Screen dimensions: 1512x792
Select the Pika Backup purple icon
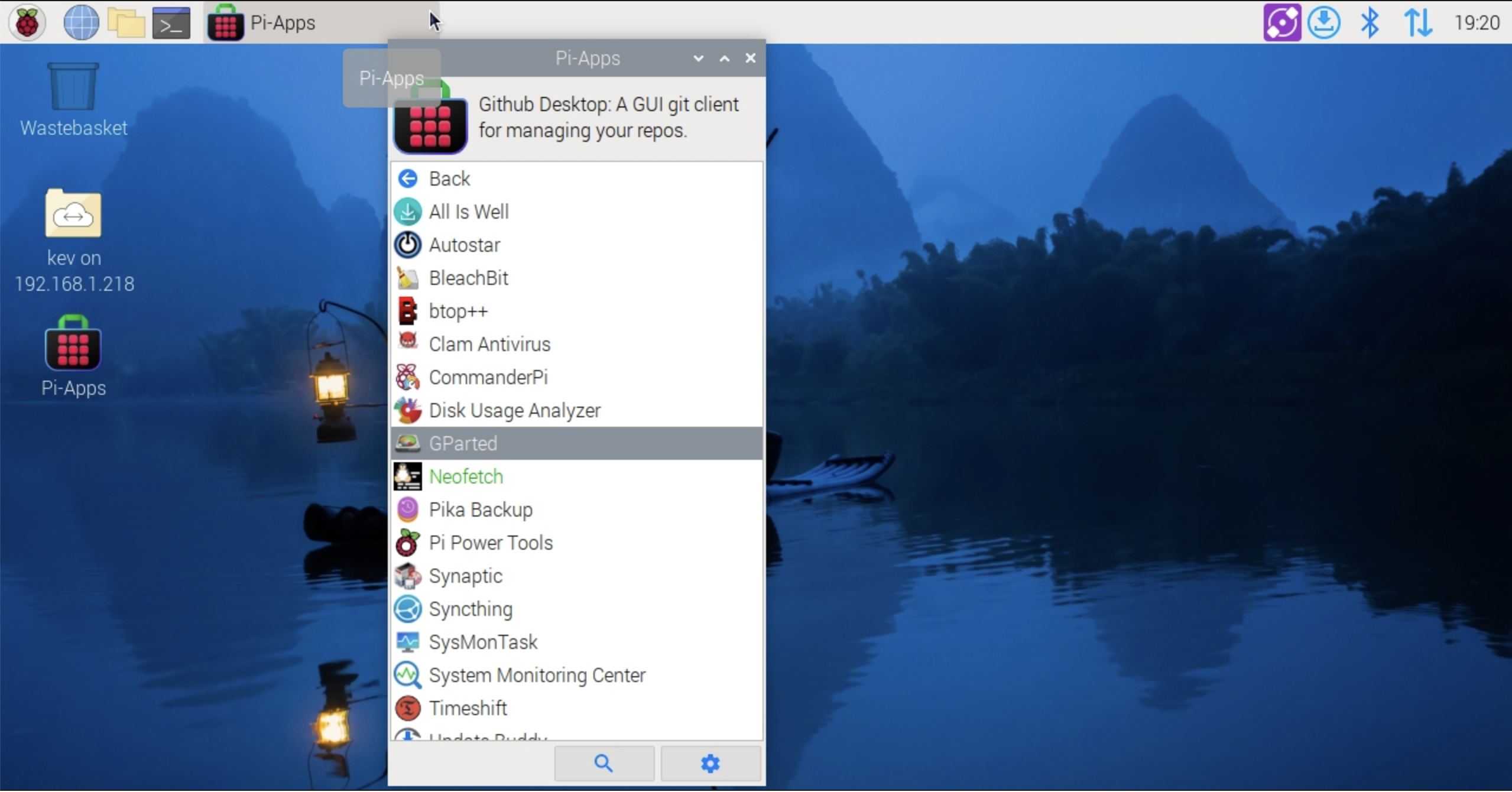(x=408, y=509)
